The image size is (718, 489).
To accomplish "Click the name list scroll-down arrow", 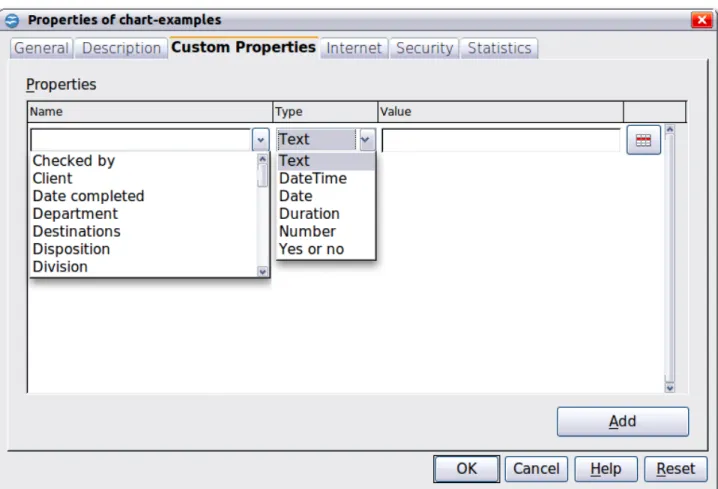I will (x=262, y=272).
